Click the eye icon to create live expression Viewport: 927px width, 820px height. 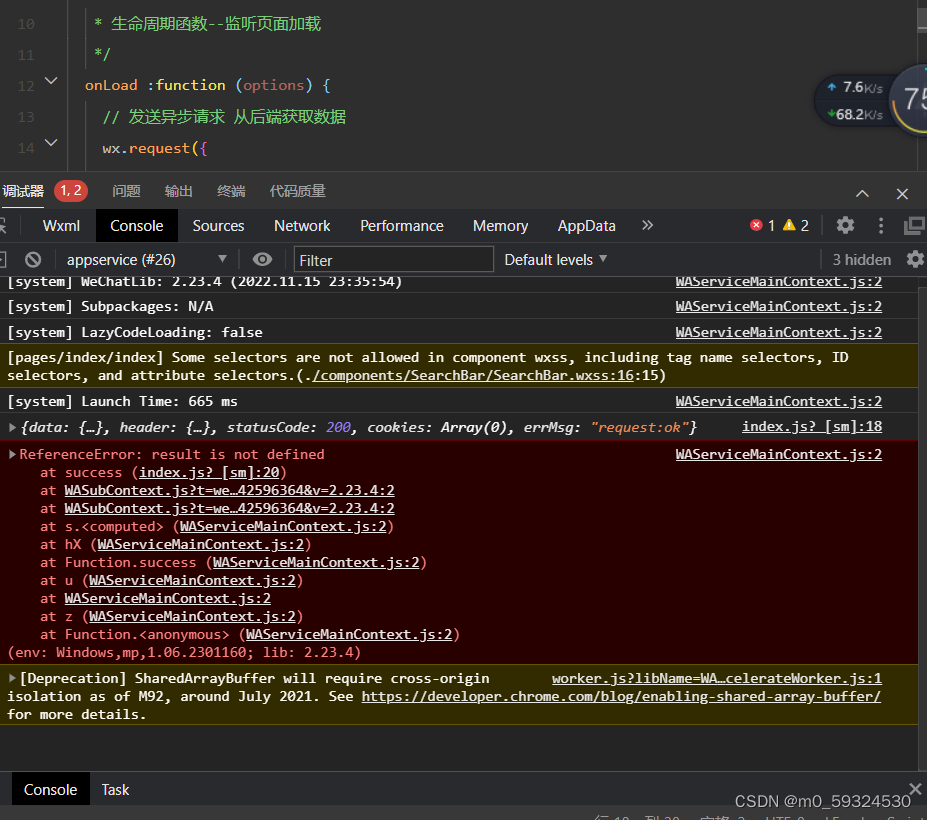[263, 259]
